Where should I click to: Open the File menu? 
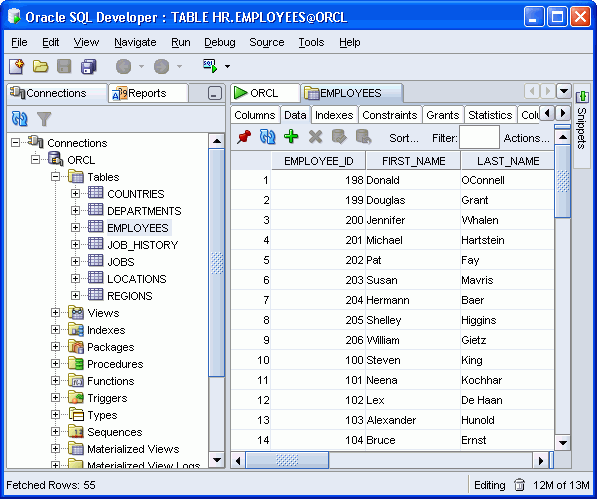coord(19,42)
